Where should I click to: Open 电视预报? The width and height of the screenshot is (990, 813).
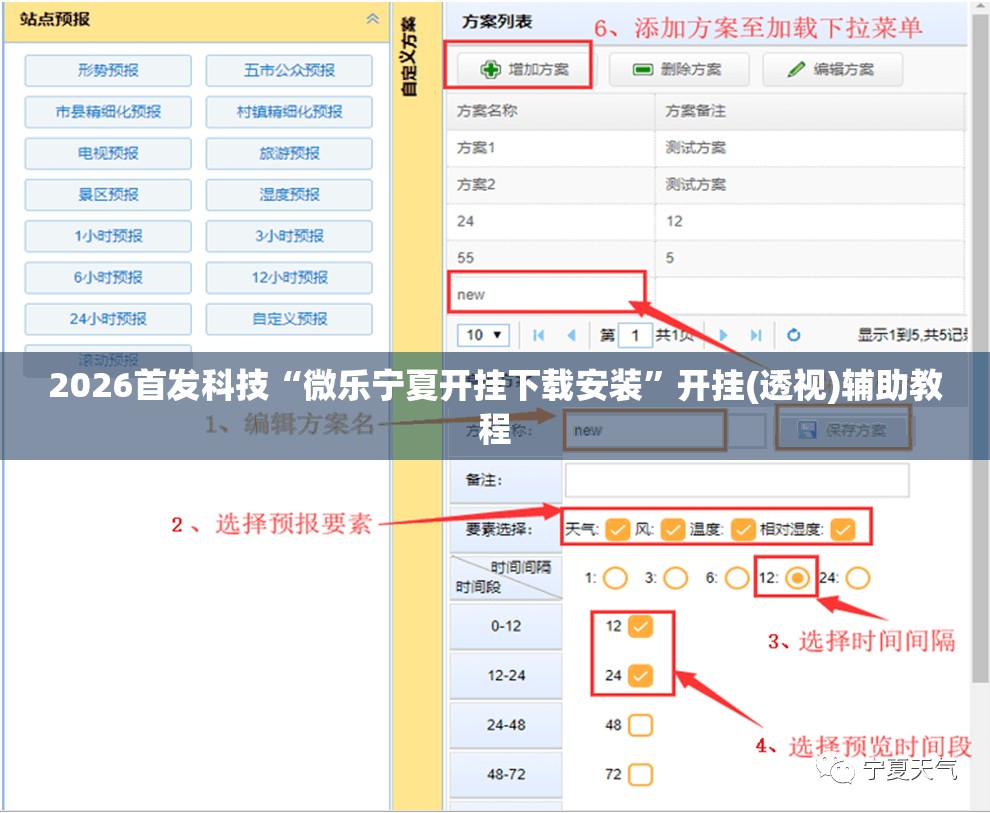(108, 153)
